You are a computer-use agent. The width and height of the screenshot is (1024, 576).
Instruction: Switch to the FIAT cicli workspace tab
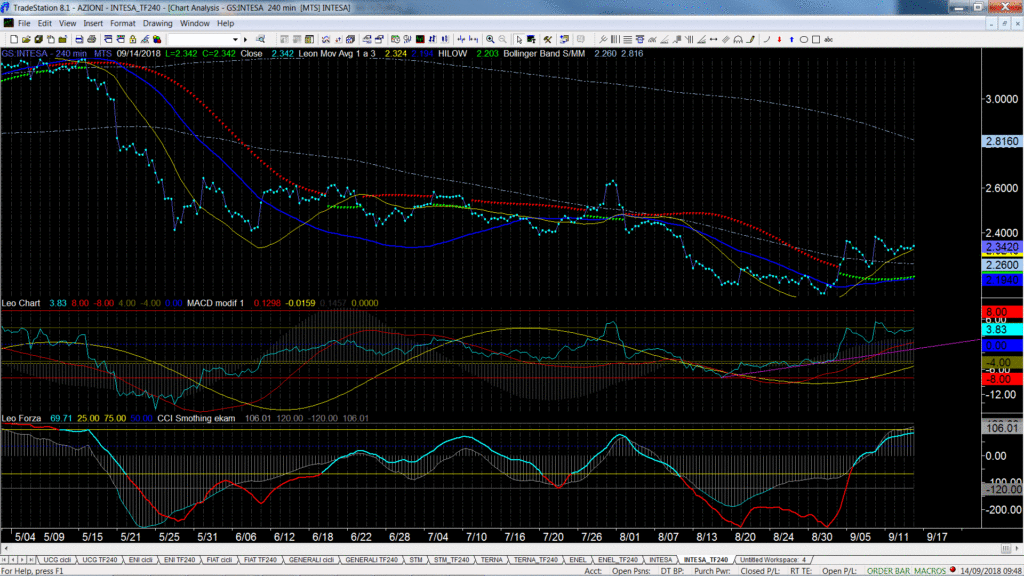coord(219,560)
